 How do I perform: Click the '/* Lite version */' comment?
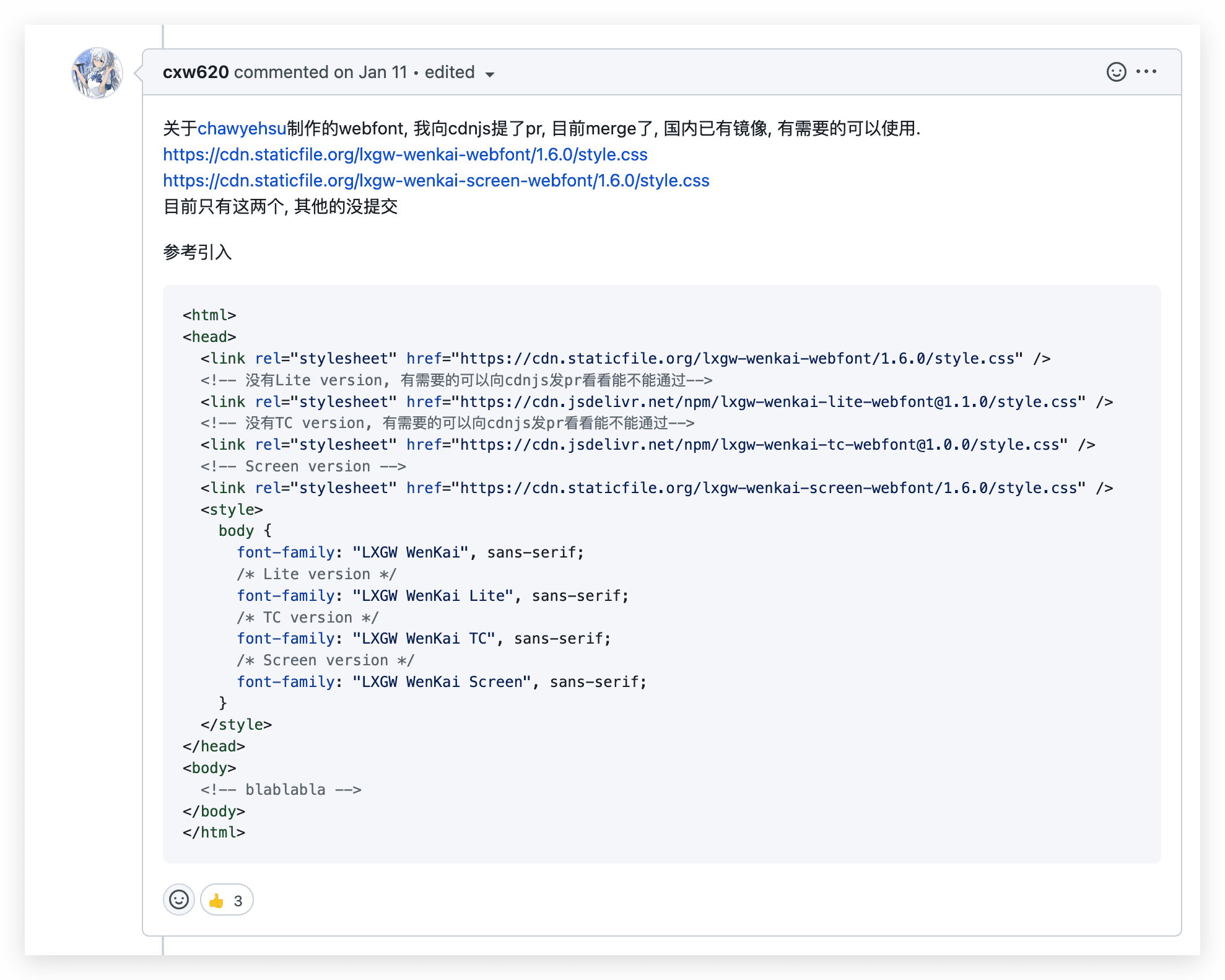coord(316,574)
